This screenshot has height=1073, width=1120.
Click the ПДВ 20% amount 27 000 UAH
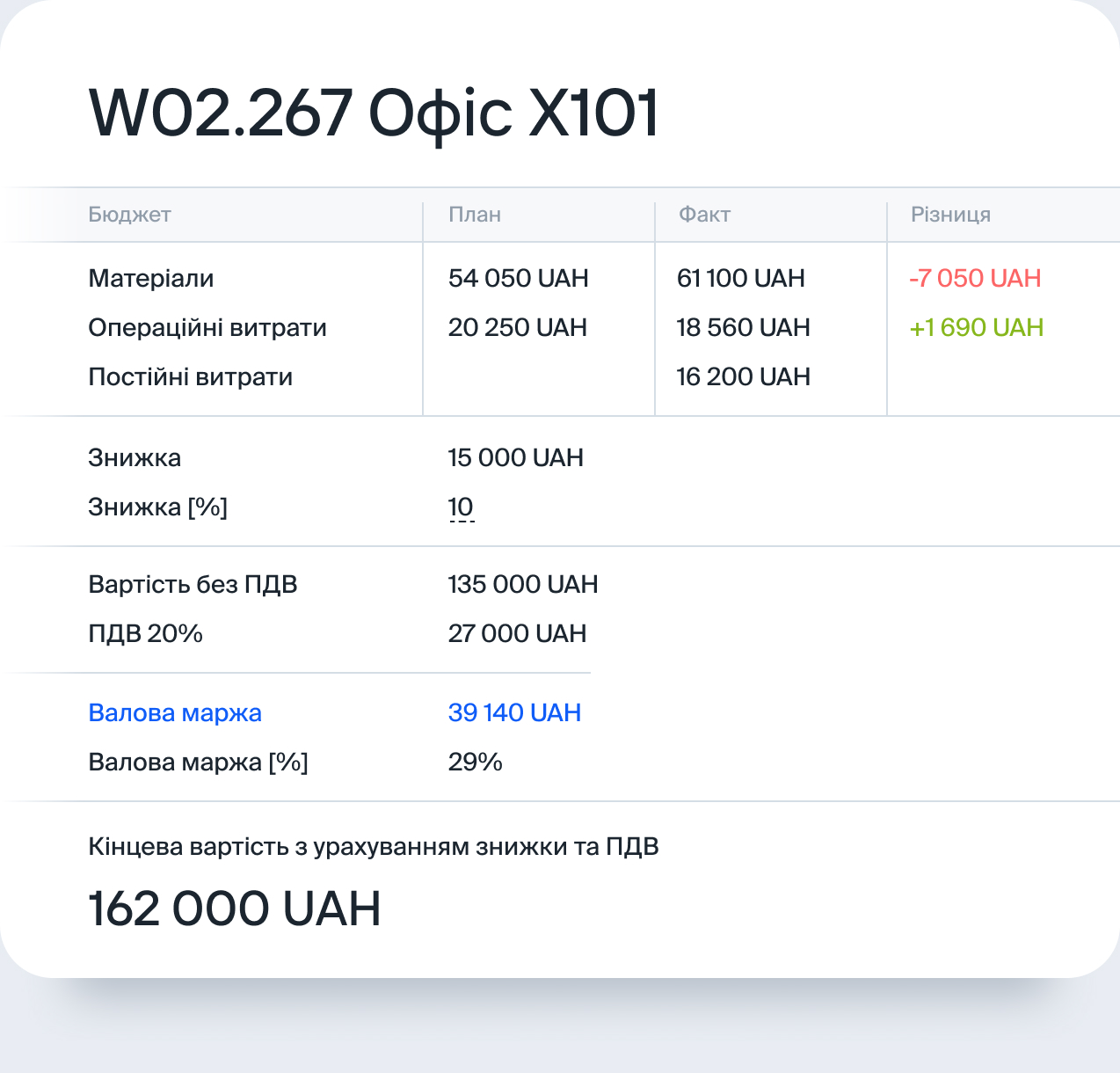point(517,633)
